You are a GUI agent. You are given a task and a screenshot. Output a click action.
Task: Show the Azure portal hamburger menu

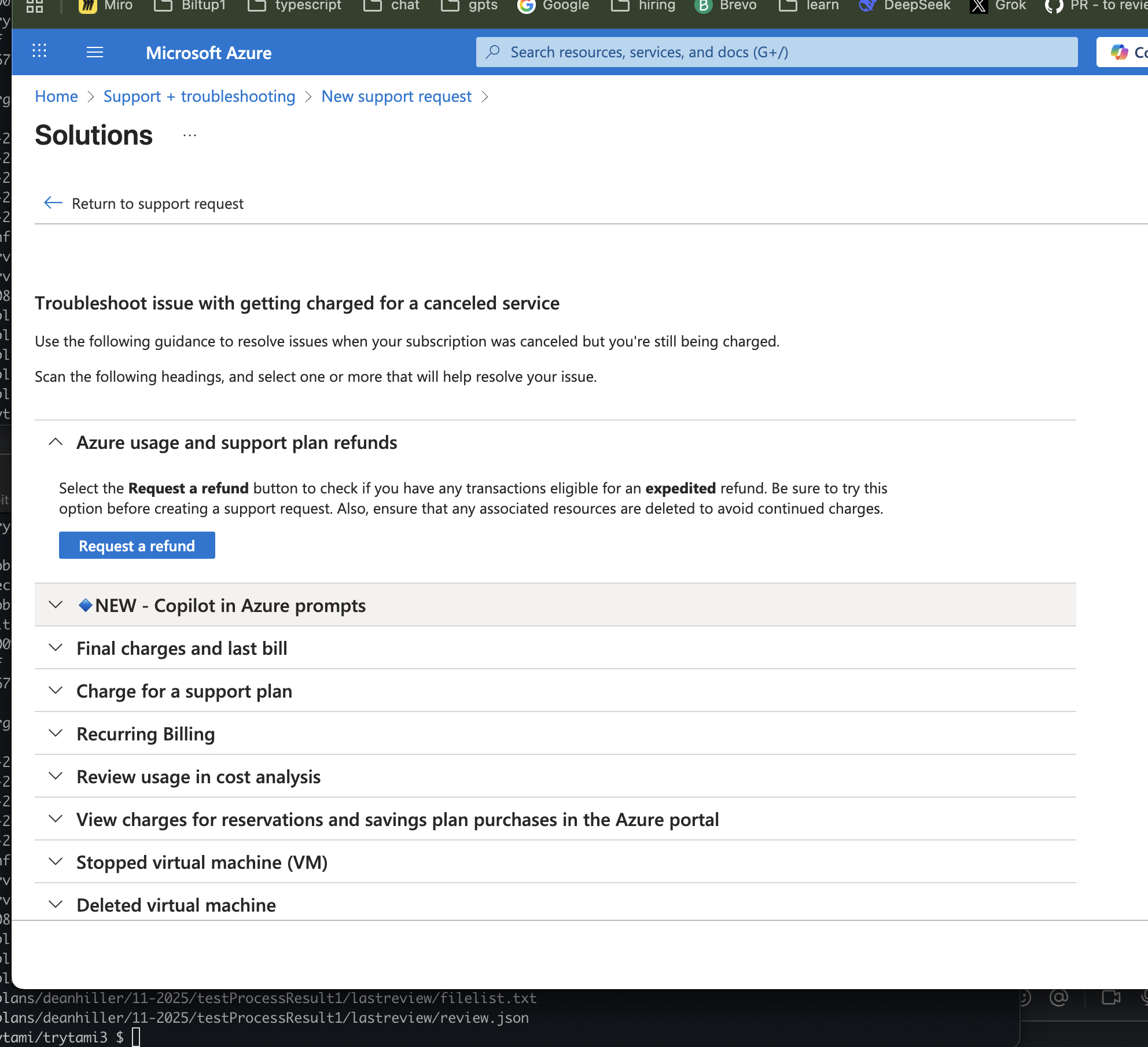click(95, 53)
